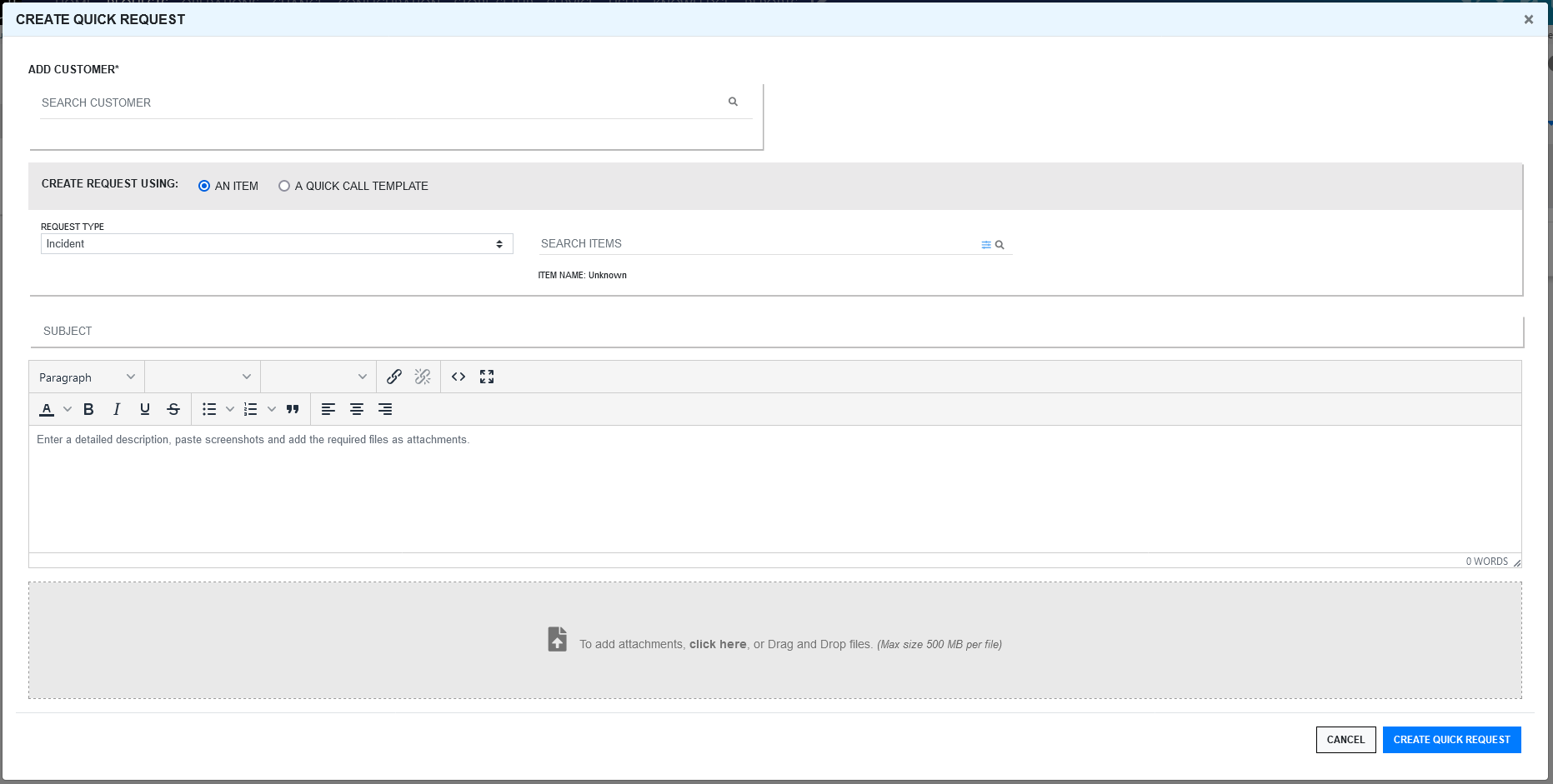Screen dimensions: 1553x784
Task: Select the An Item radio option
Action: pyautogui.click(x=204, y=186)
